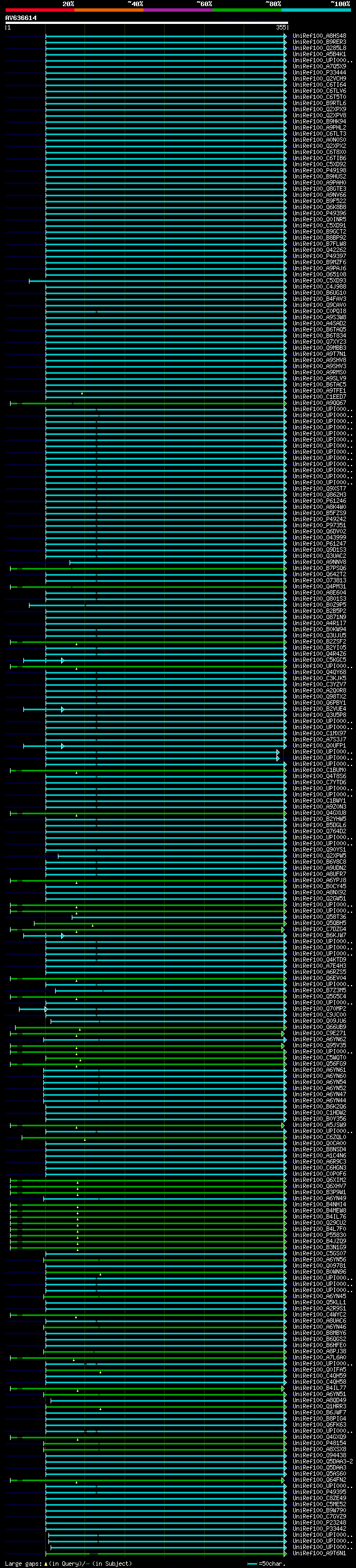The image size is (356, 1568).
Task: Click the UniRef100_C4J988 label
Action: click(x=319, y=286)
